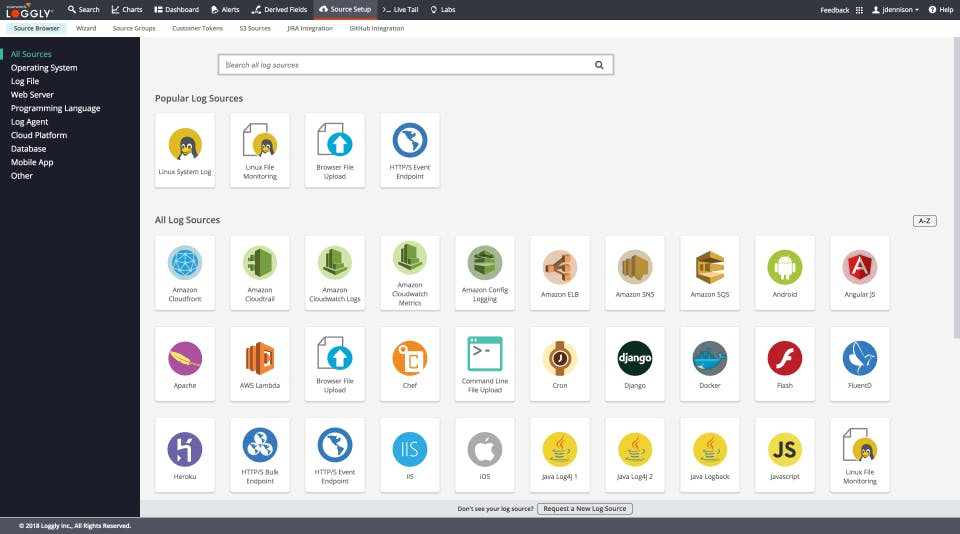This screenshot has width=960, height=534.
Task: Open the jdennison user dropdown
Action: point(896,10)
